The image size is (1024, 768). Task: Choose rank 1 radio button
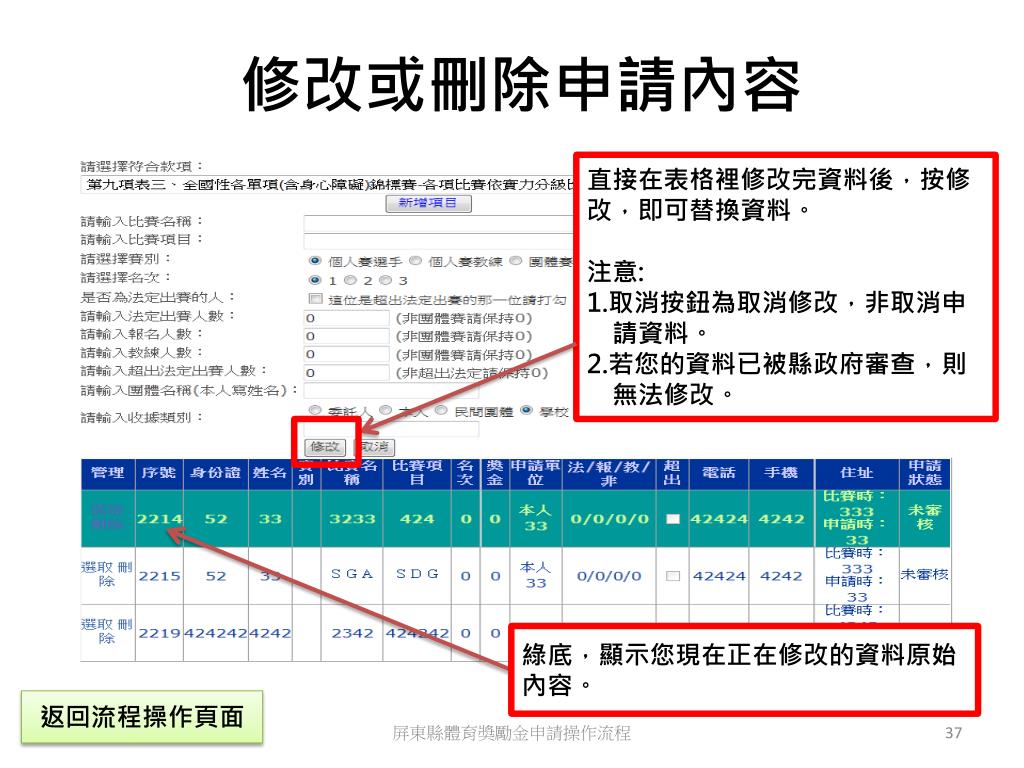pos(315,280)
